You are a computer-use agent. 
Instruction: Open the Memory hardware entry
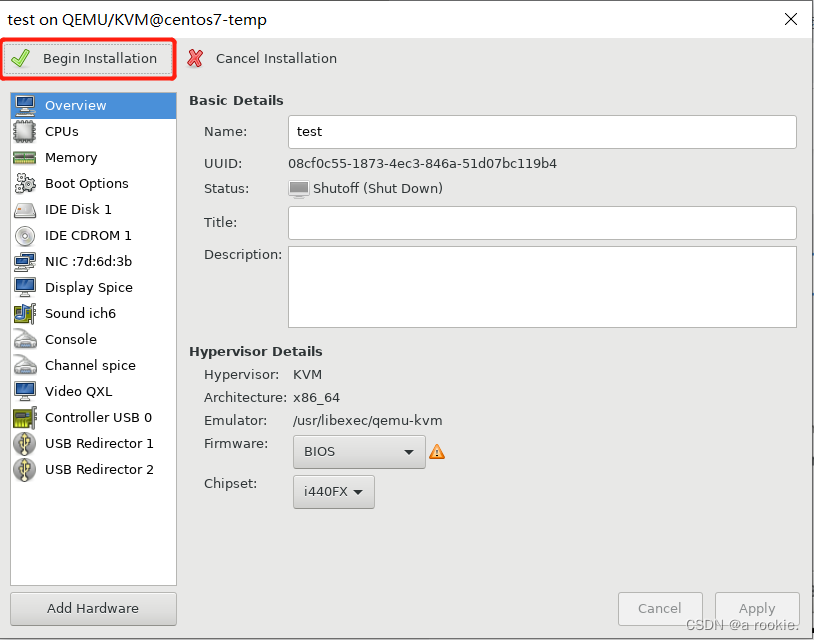tap(70, 158)
